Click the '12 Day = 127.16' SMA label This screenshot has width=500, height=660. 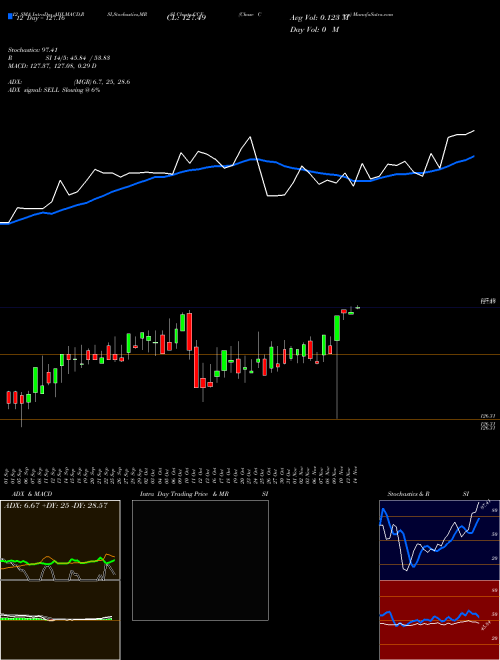pyautogui.click(x=39, y=18)
